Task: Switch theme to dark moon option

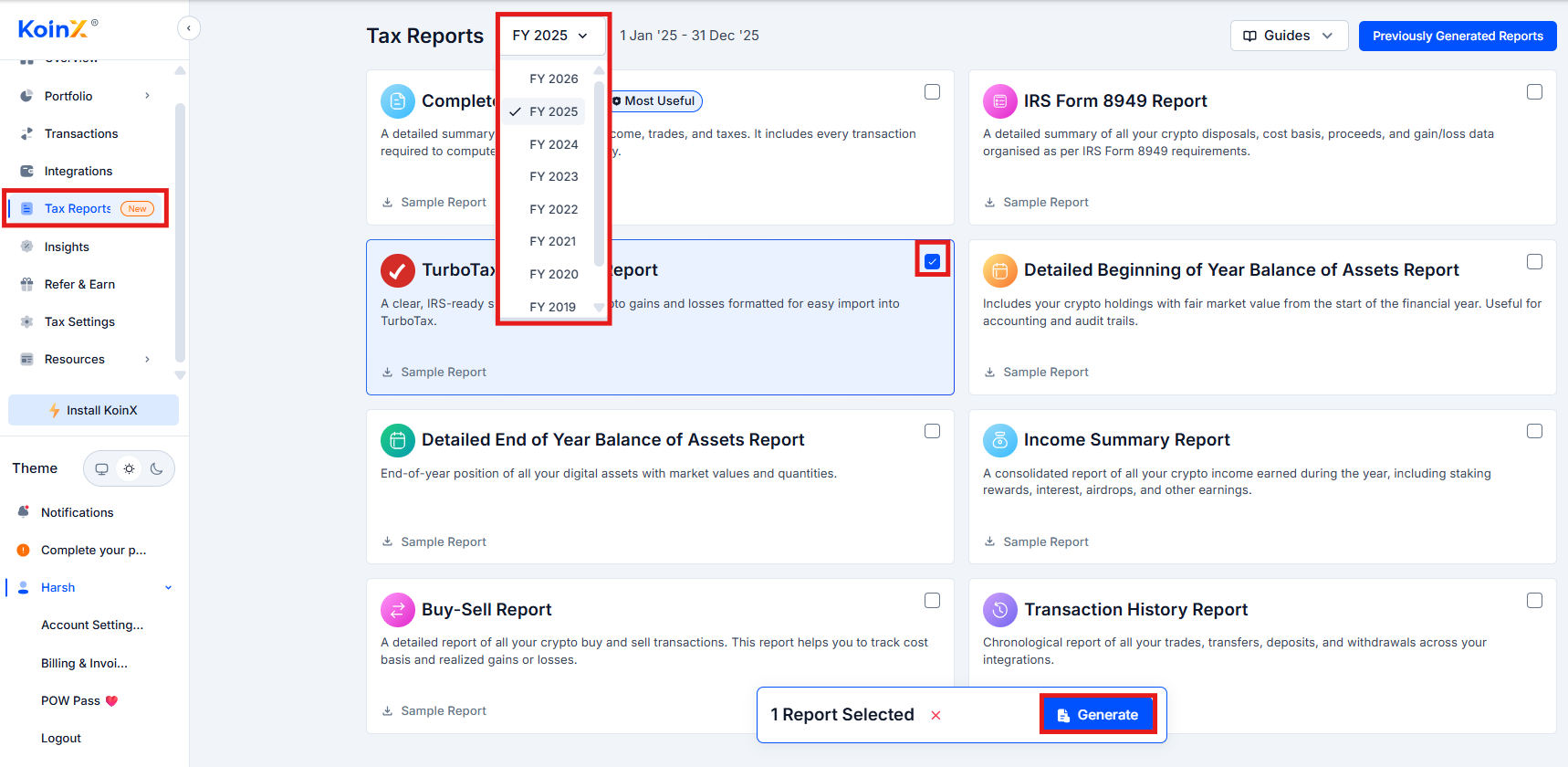Action: click(x=156, y=468)
